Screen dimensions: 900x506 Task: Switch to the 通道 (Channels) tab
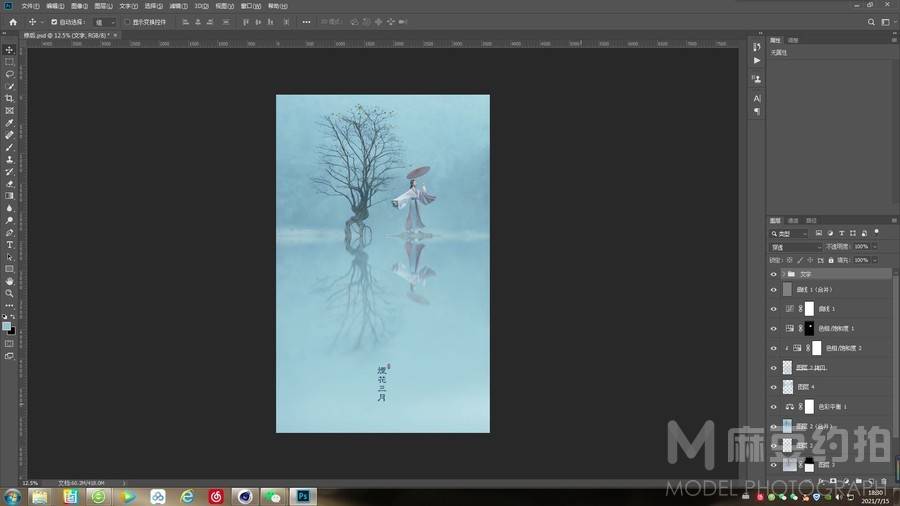click(793, 220)
